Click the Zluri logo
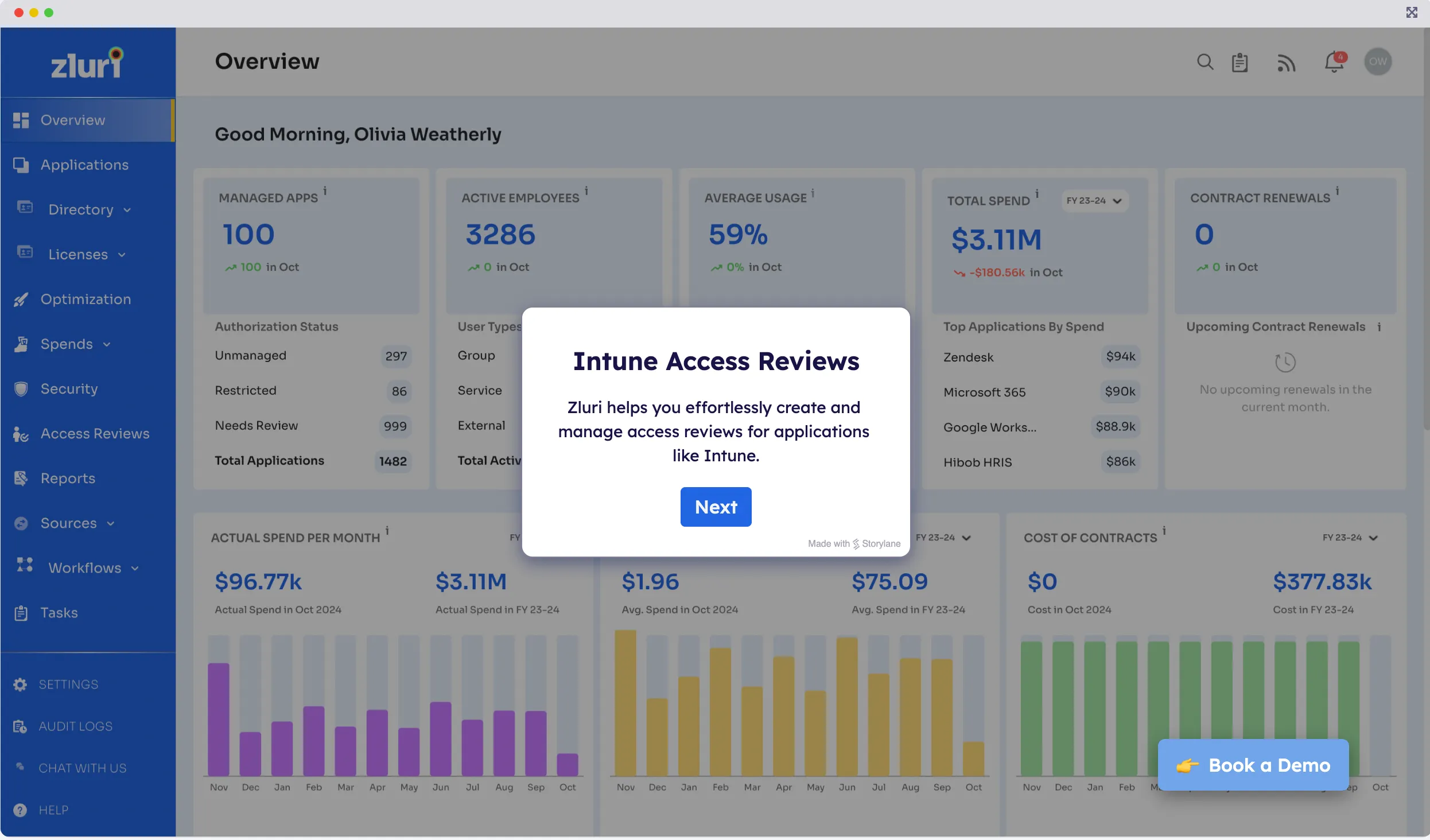The height and width of the screenshot is (840, 1430). point(87,63)
